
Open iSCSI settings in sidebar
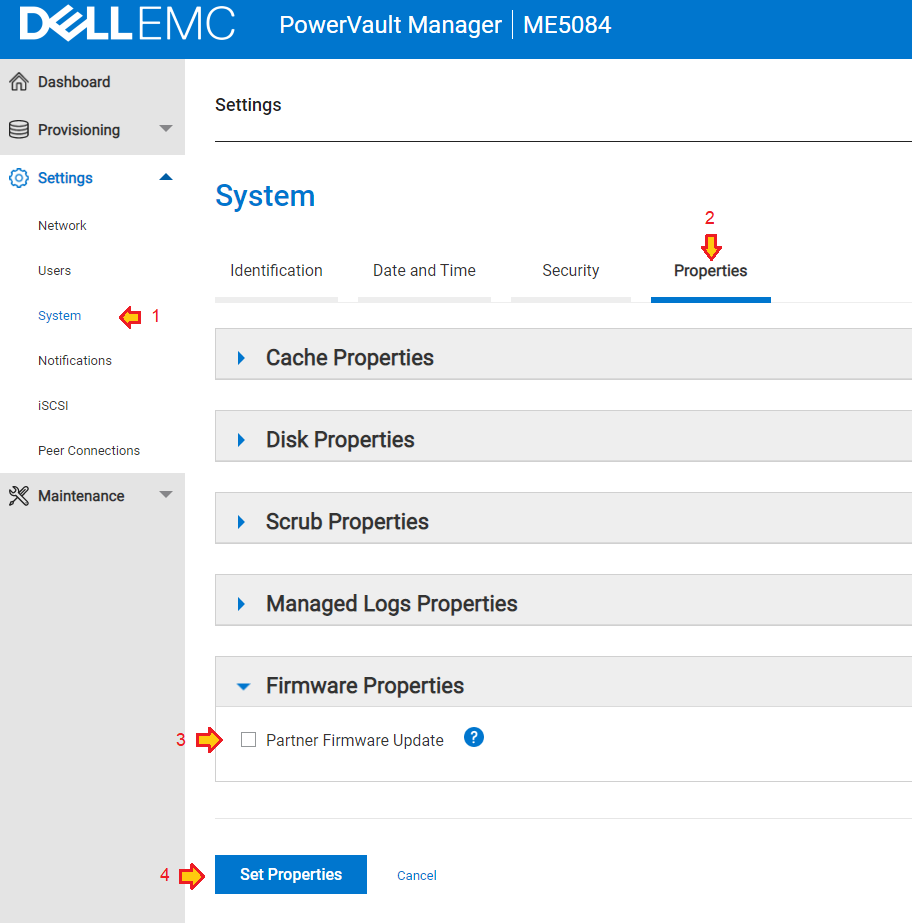(x=53, y=406)
